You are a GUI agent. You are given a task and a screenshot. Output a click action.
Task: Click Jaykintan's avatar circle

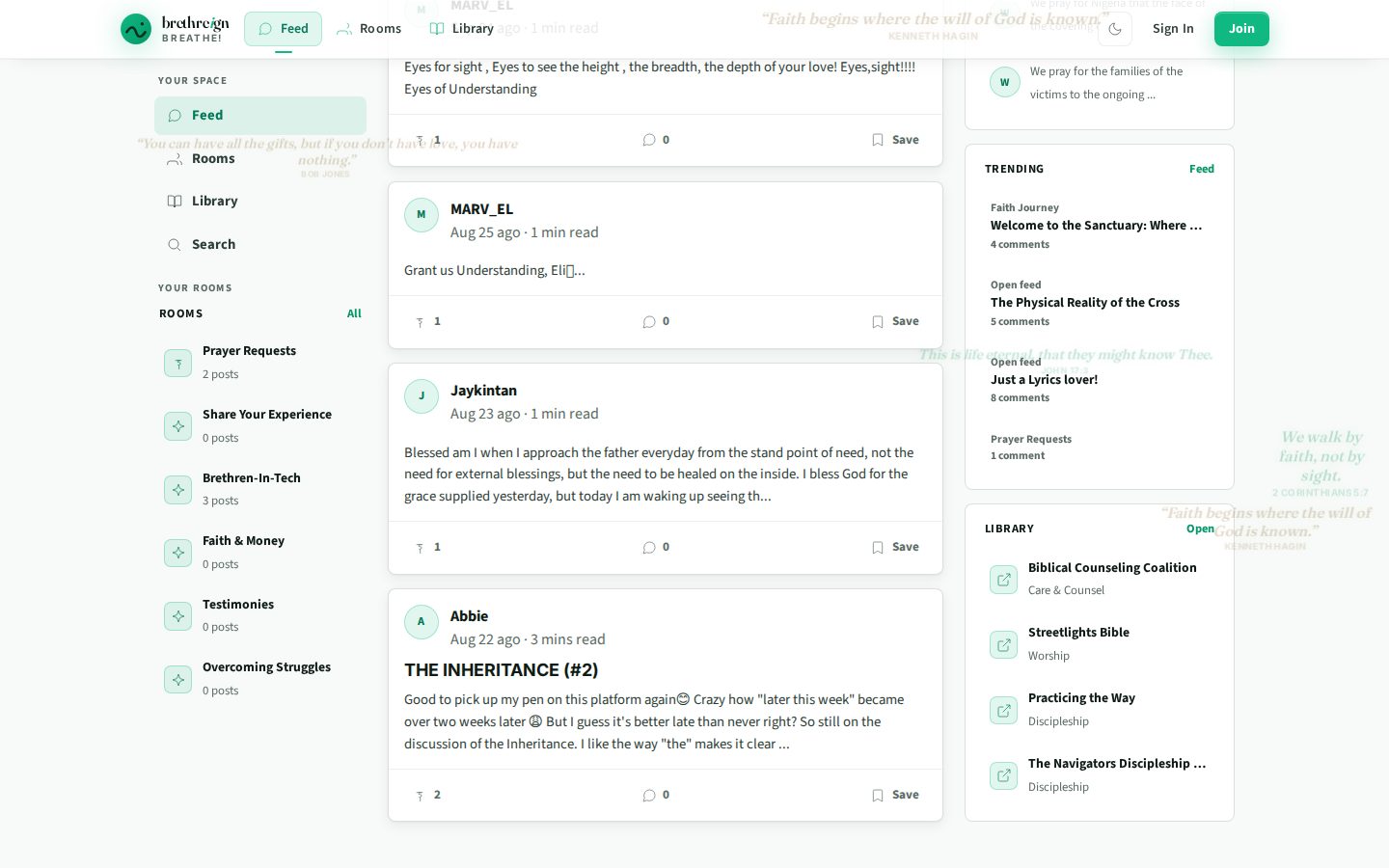(x=422, y=396)
